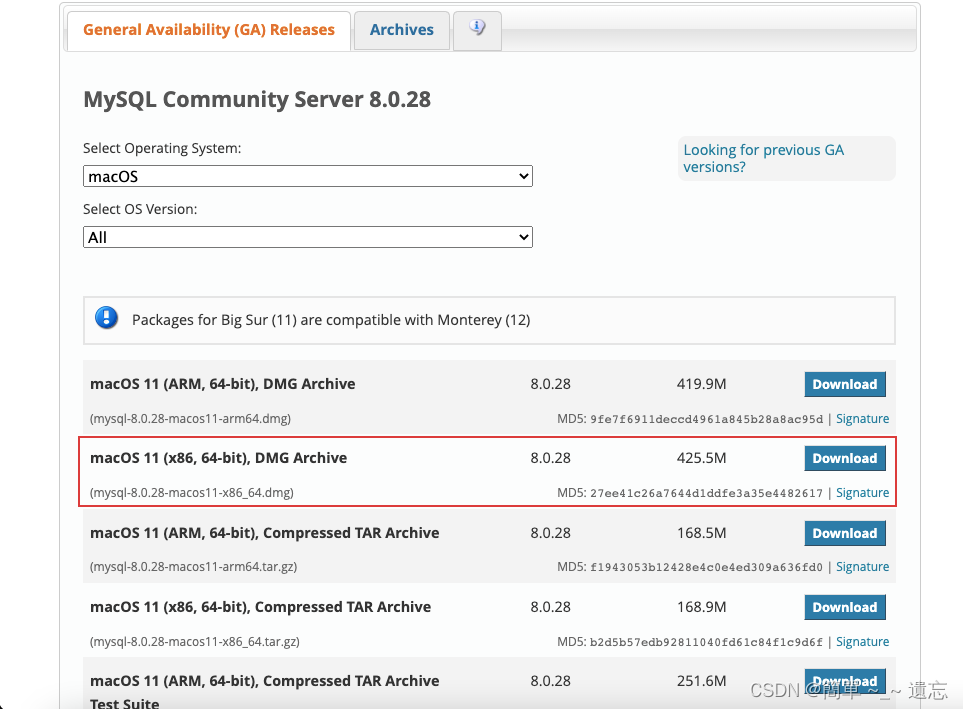Screen dimensions: 963x709
Task: Open Signature link for x86_64.dmg package
Action: click(x=862, y=493)
